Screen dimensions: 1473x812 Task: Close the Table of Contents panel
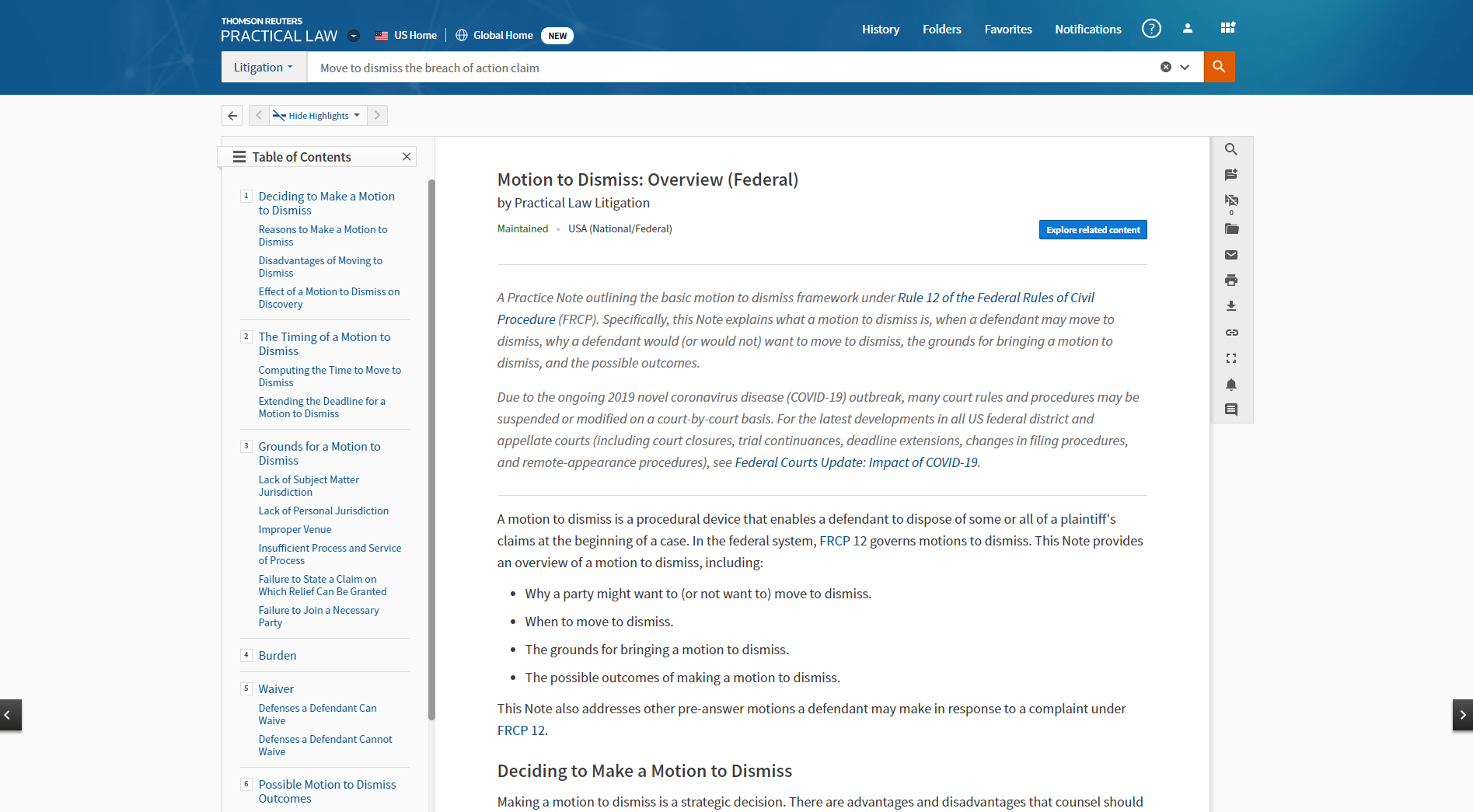[x=407, y=157]
